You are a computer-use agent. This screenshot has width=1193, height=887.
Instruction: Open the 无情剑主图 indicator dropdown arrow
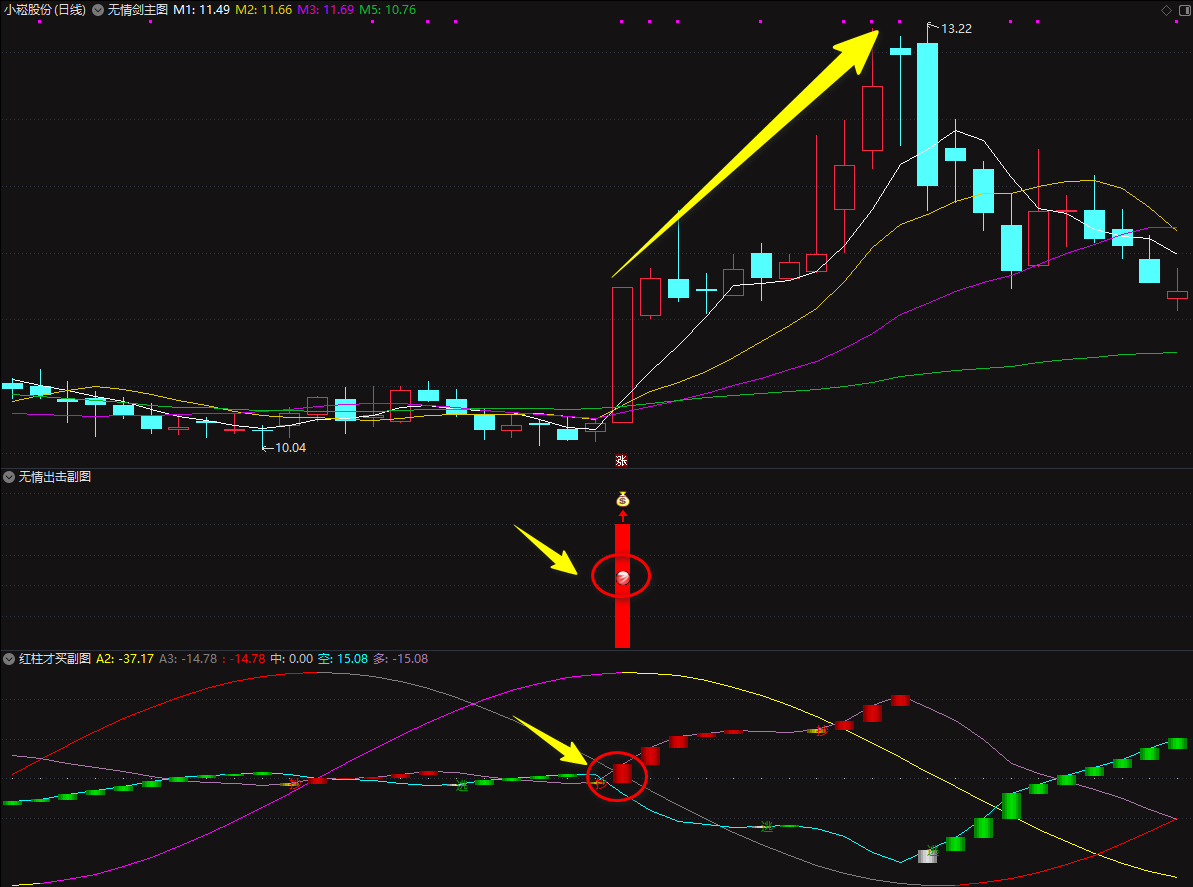[x=98, y=10]
